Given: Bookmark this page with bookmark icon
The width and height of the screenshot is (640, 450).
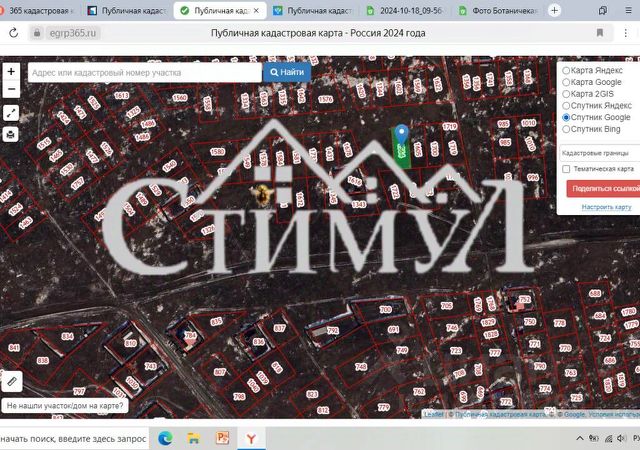Looking at the screenshot, I should click(600, 33).
